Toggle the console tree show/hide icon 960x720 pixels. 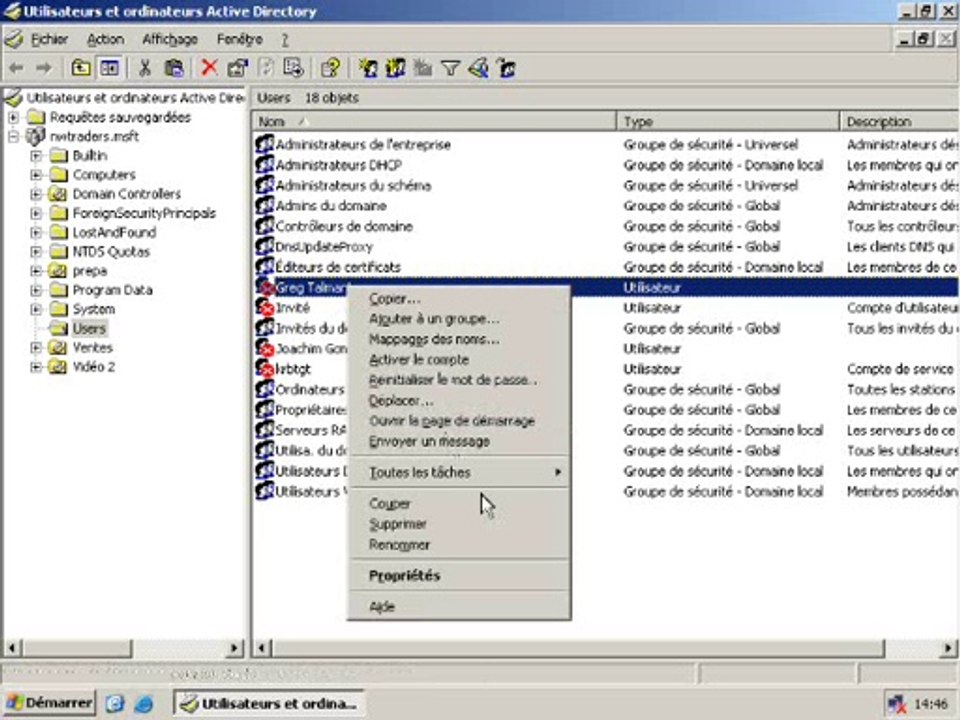tap(110, 68)
